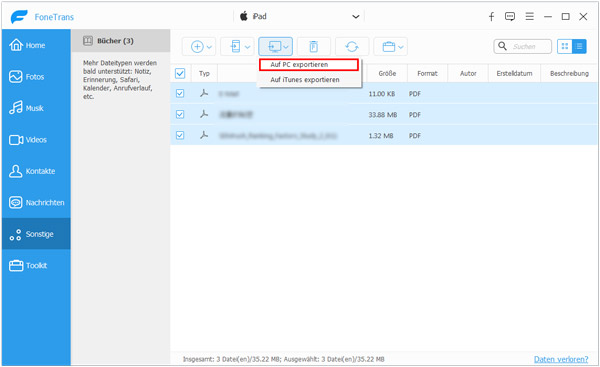Expand the toolbox dropdown arrow

tap(401, 47)
